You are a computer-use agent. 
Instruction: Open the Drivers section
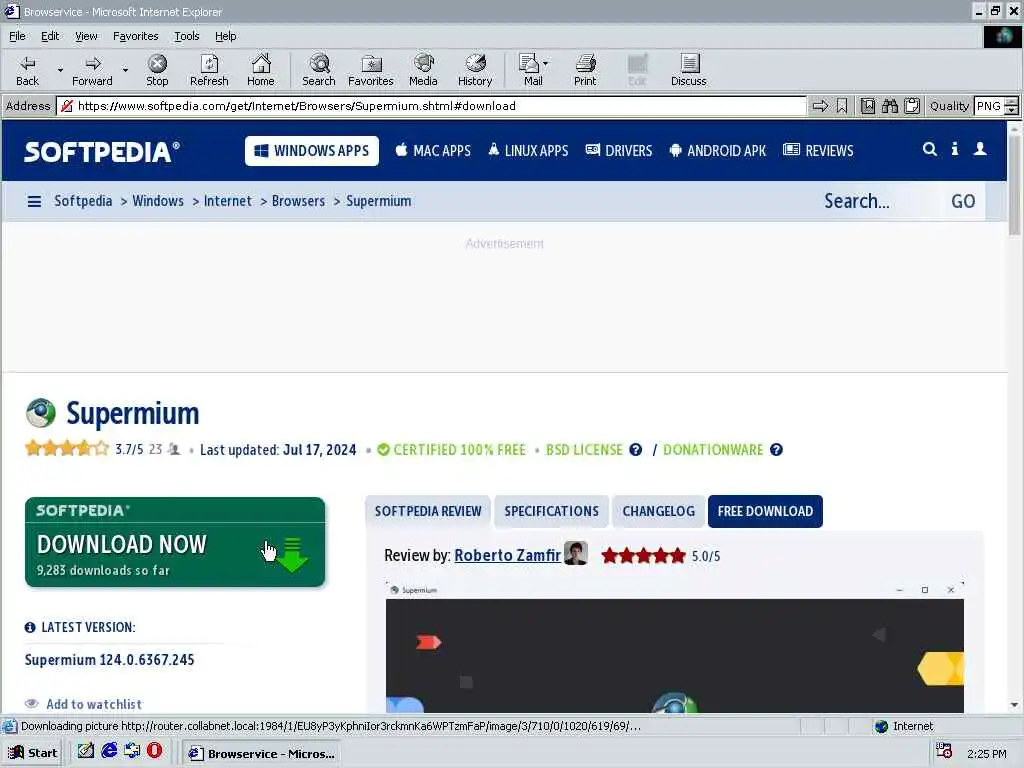[618, 151]
